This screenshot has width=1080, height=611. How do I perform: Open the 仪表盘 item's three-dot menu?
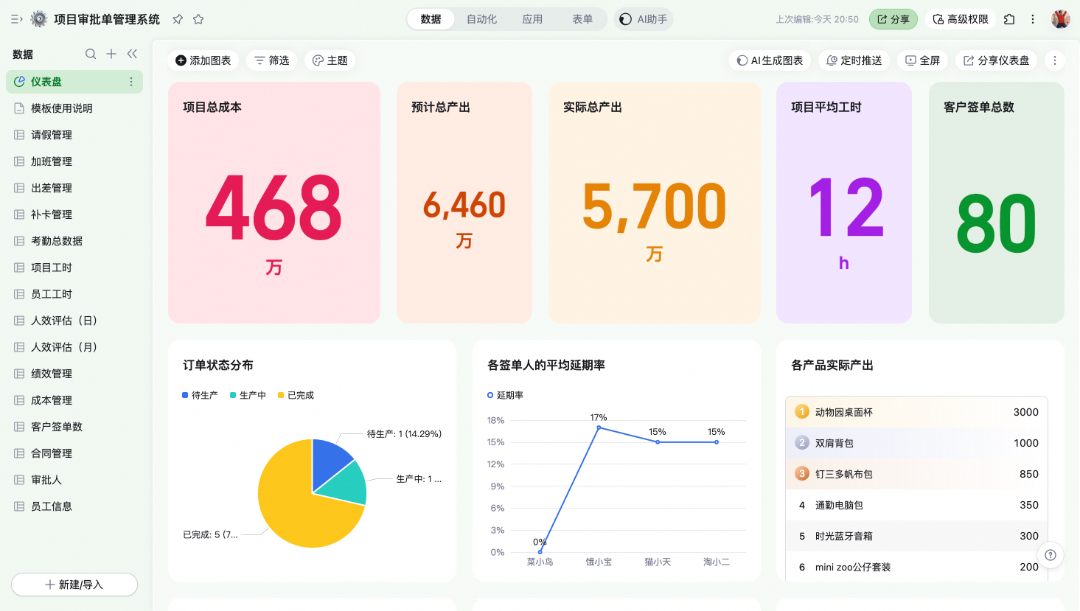pyautogui.click(x=131, y=82)
